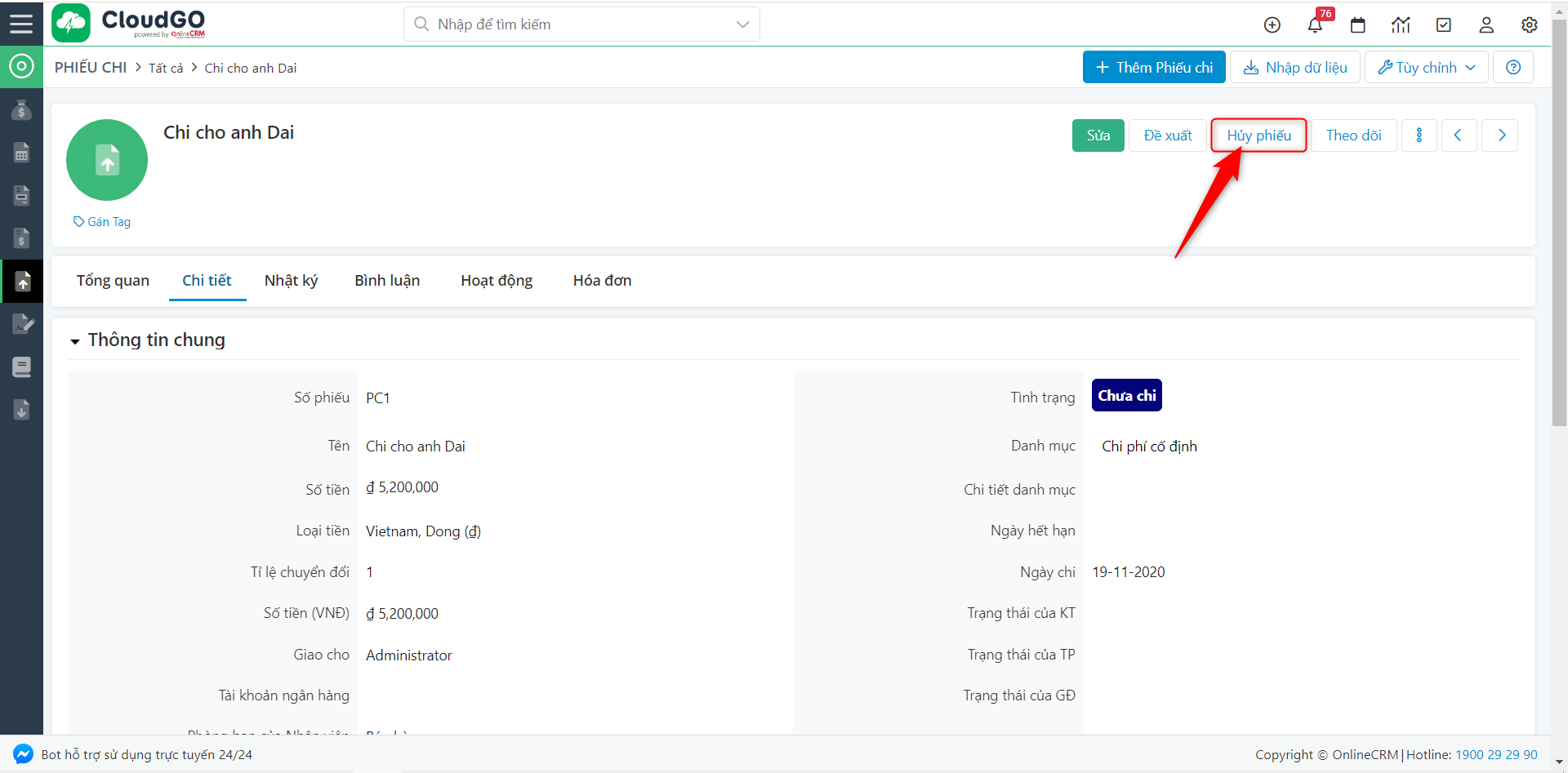1568x773 pixels.
Task: Click the checklist tasks icon in header
Action: [x=1443, y=25]
